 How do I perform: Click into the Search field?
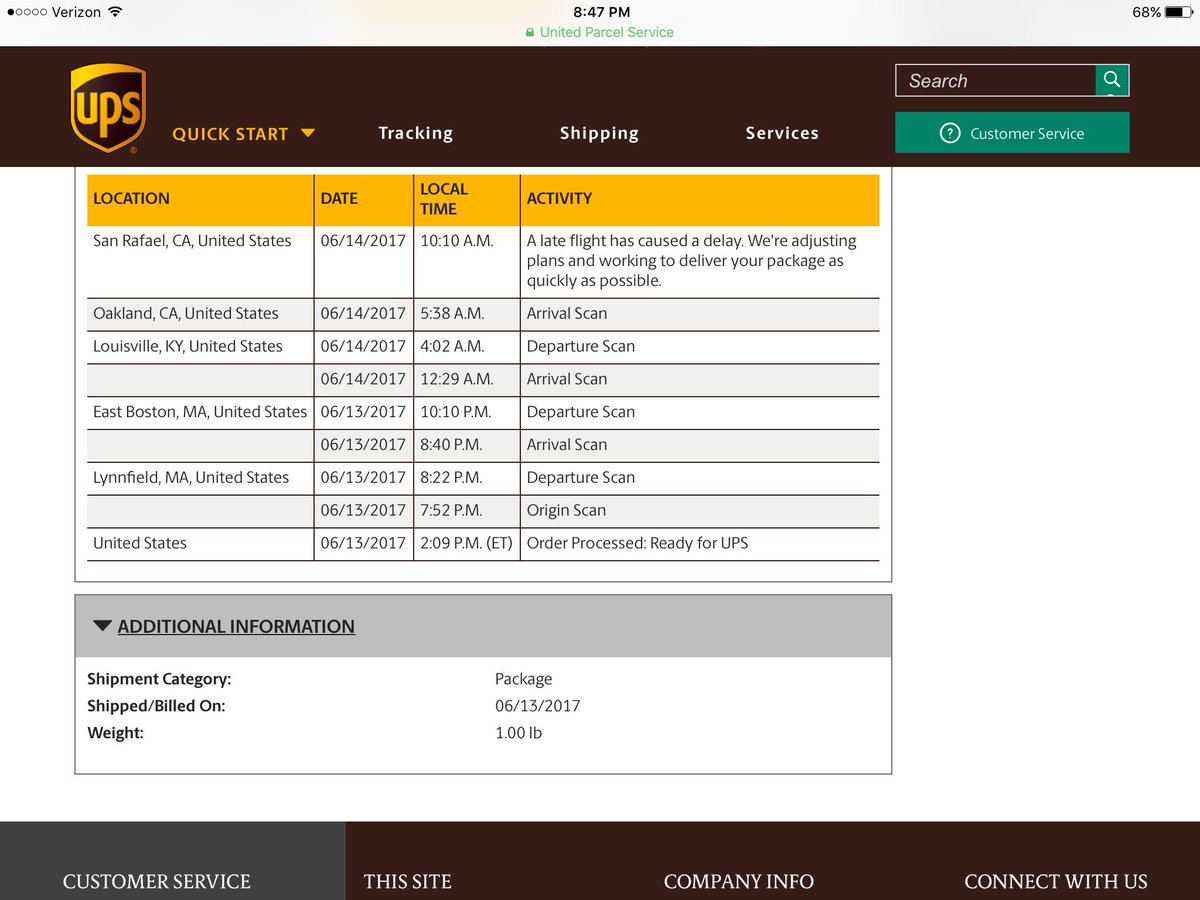click(996, 80)
